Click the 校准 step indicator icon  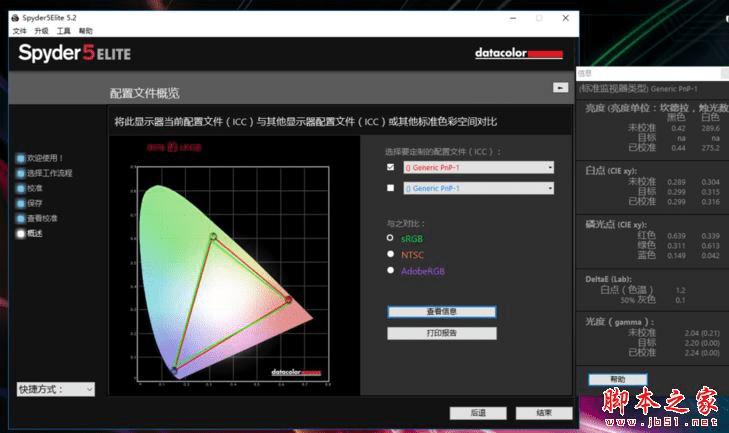point(20,188)
